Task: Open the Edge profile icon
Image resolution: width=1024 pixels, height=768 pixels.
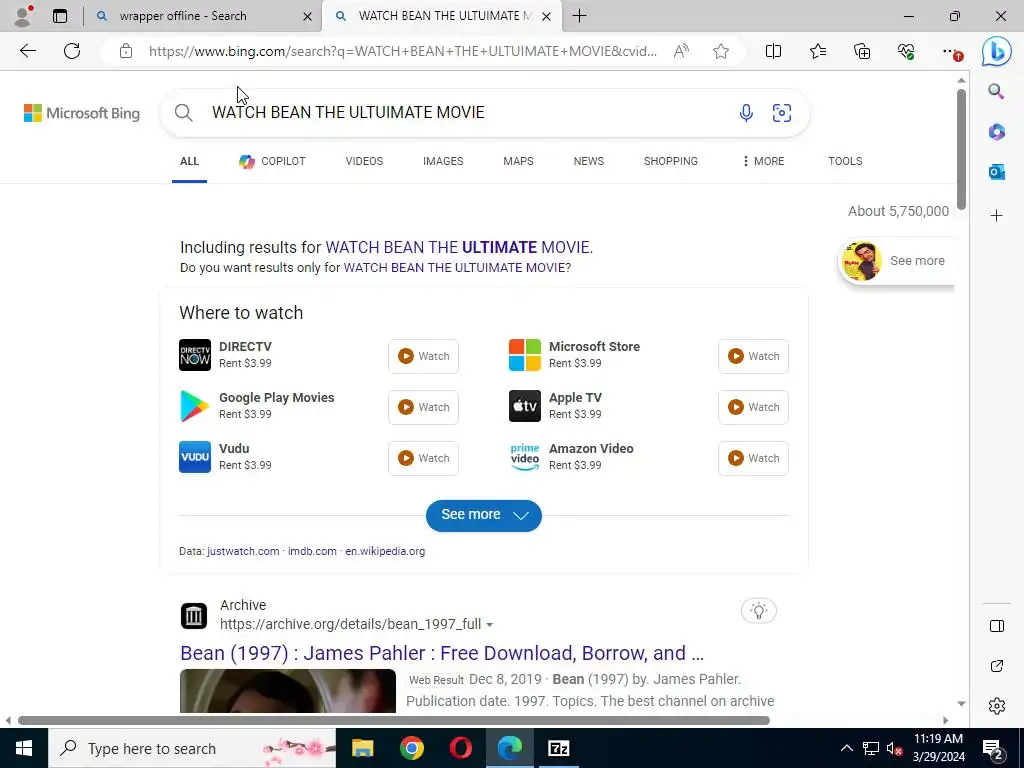Action: pos(23,16)
